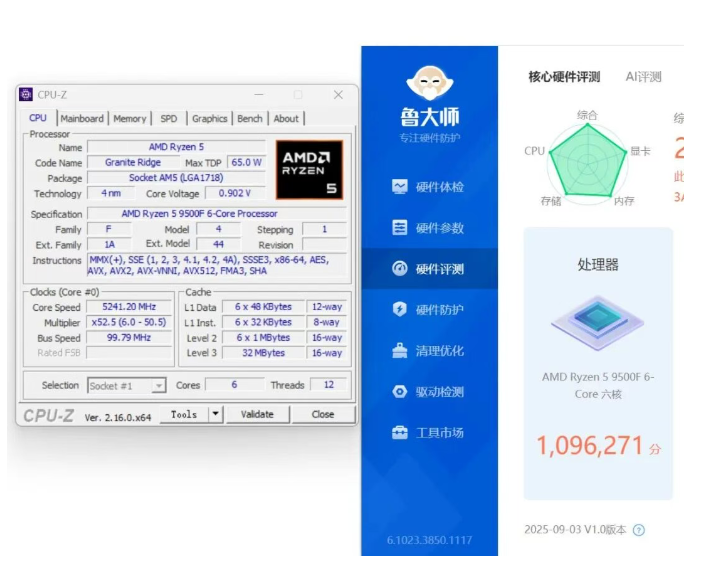This screenshot has height=572, width=702.
Task: Click the help question mark beside V1.0版本
Action: [639, 530]
